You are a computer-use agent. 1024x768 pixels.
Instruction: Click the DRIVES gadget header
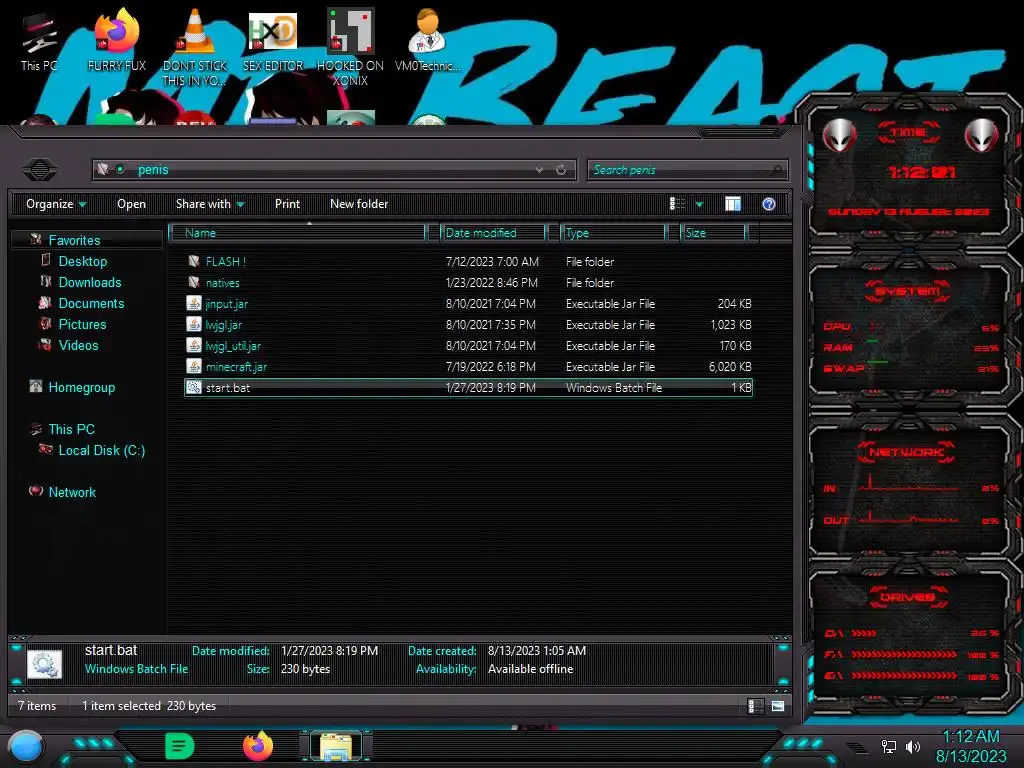pos(907,597)
